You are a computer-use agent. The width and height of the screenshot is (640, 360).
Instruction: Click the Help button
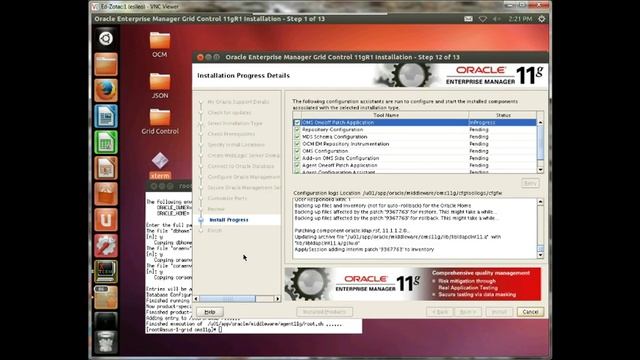click(x=210, y=312)
